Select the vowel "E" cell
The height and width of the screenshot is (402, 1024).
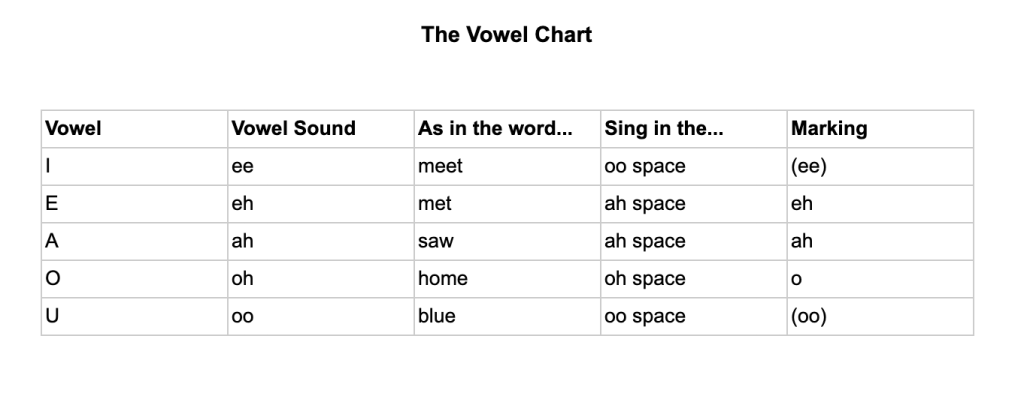[52, 204]
